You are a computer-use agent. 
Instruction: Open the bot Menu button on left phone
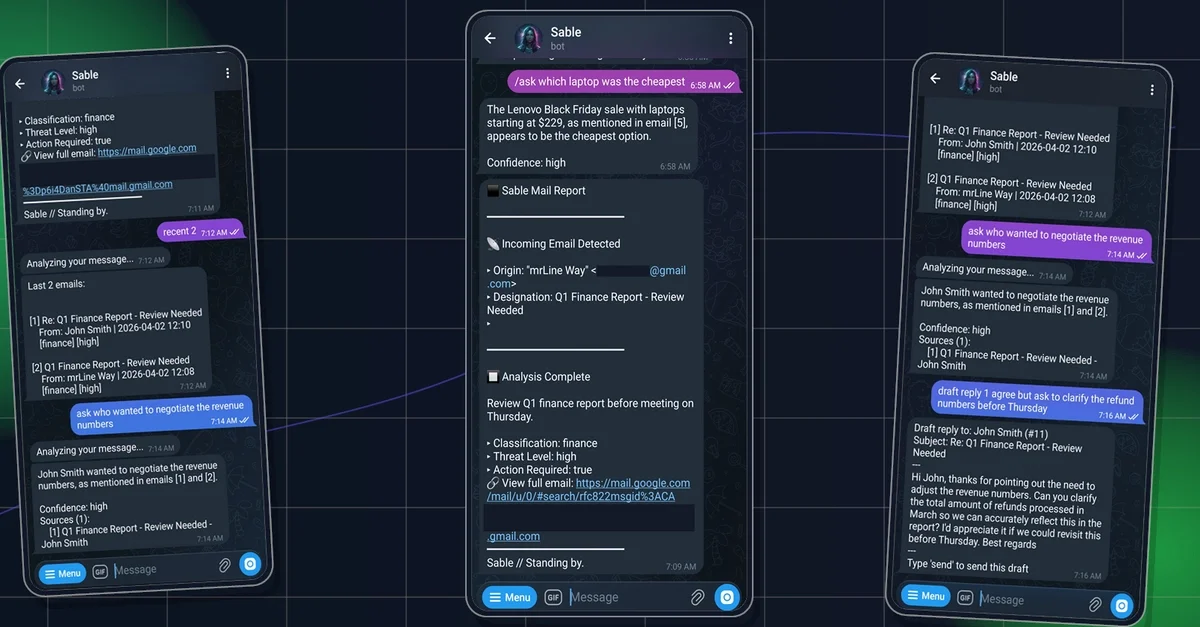click(x=61, y=573)
